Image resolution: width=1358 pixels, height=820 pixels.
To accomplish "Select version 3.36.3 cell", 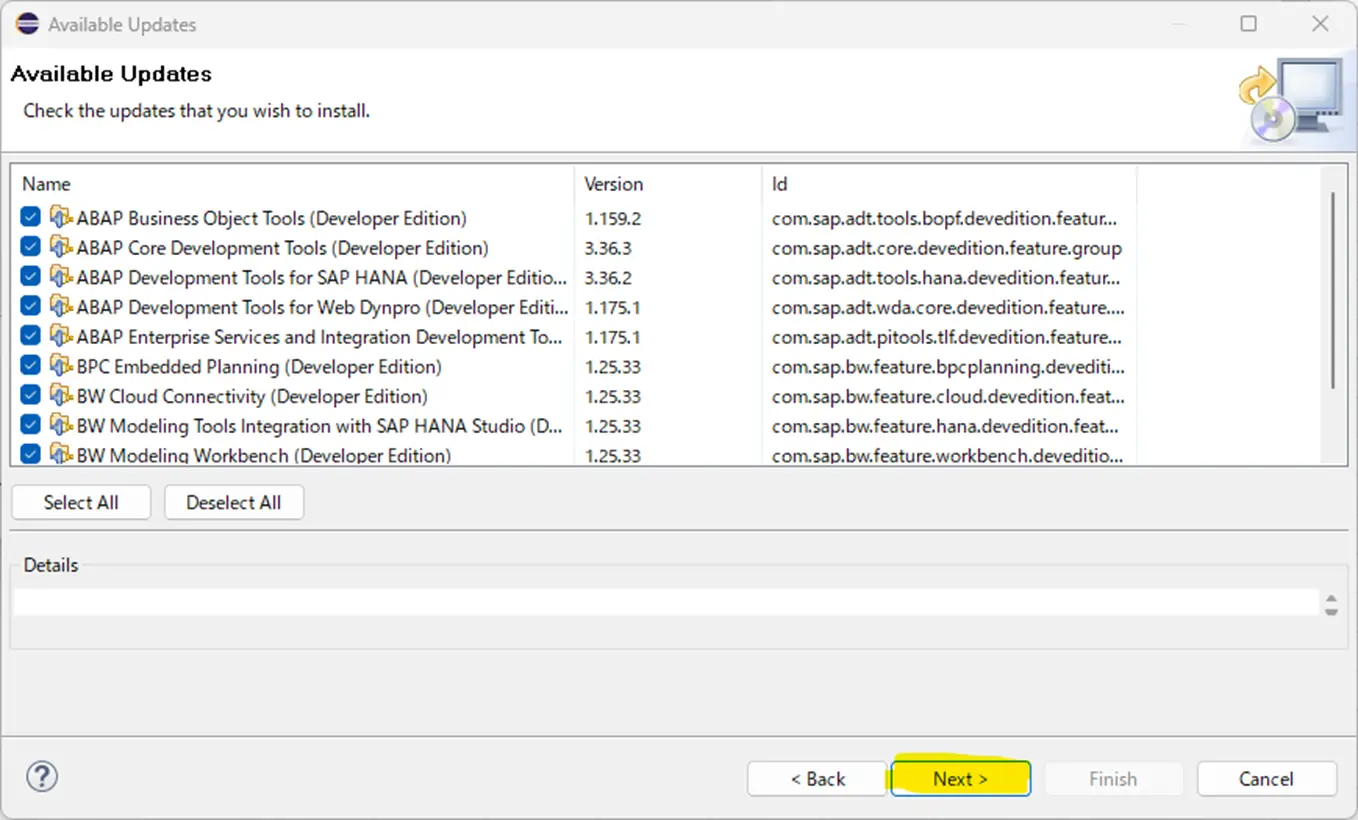I will (x=608, y=248).
